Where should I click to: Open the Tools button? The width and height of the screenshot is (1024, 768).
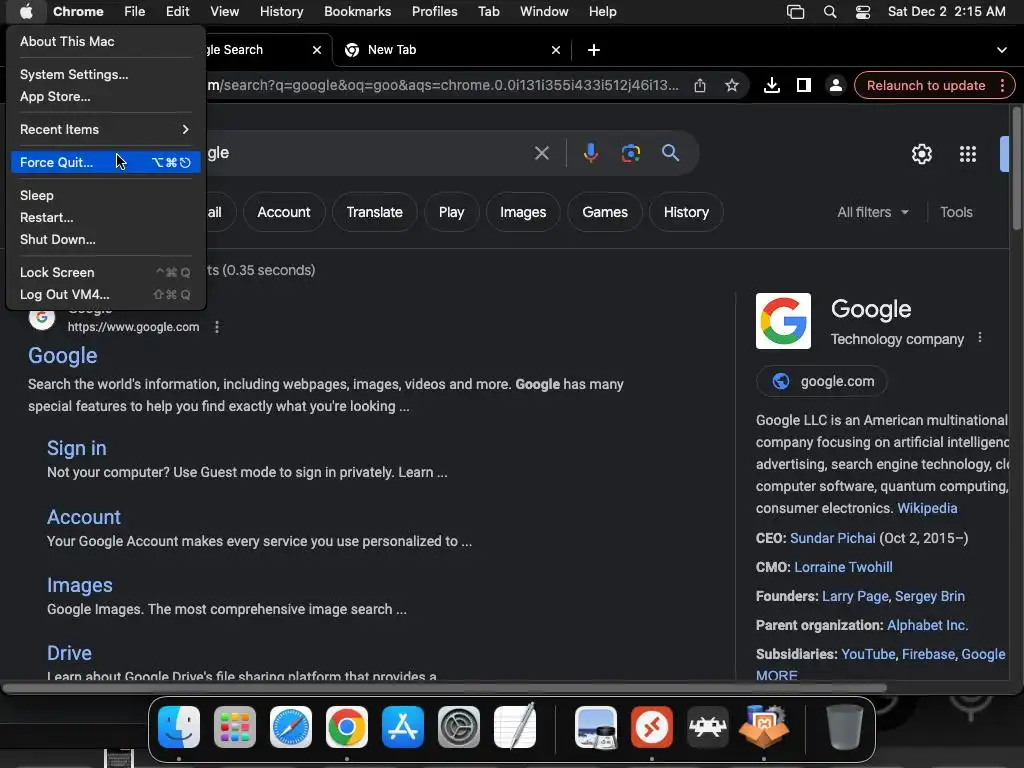click(x=956, y=212)
